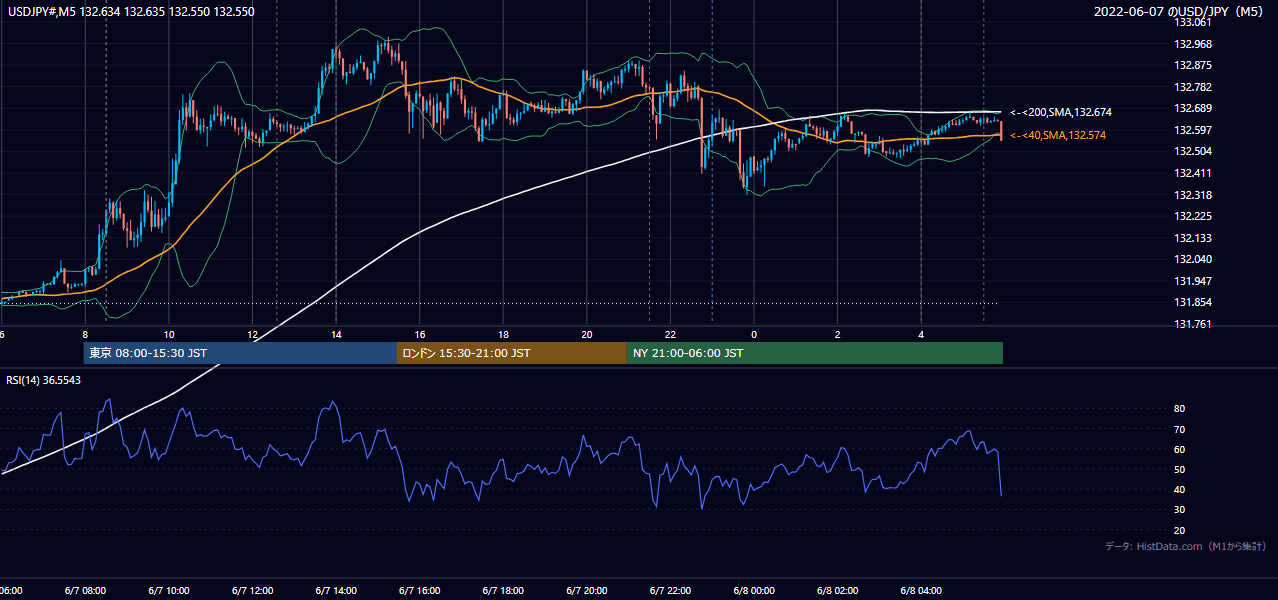This screenshot has height=600, width=1278.
Task: Click bottom date label 6/8 02:00
Action: (837, 590)
